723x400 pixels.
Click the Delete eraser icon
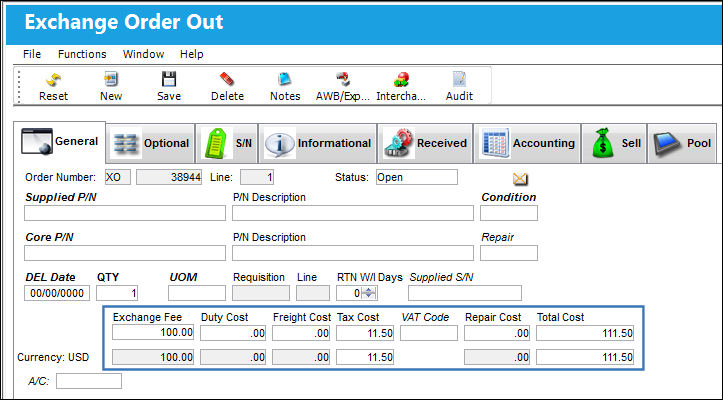coord(227,86)
